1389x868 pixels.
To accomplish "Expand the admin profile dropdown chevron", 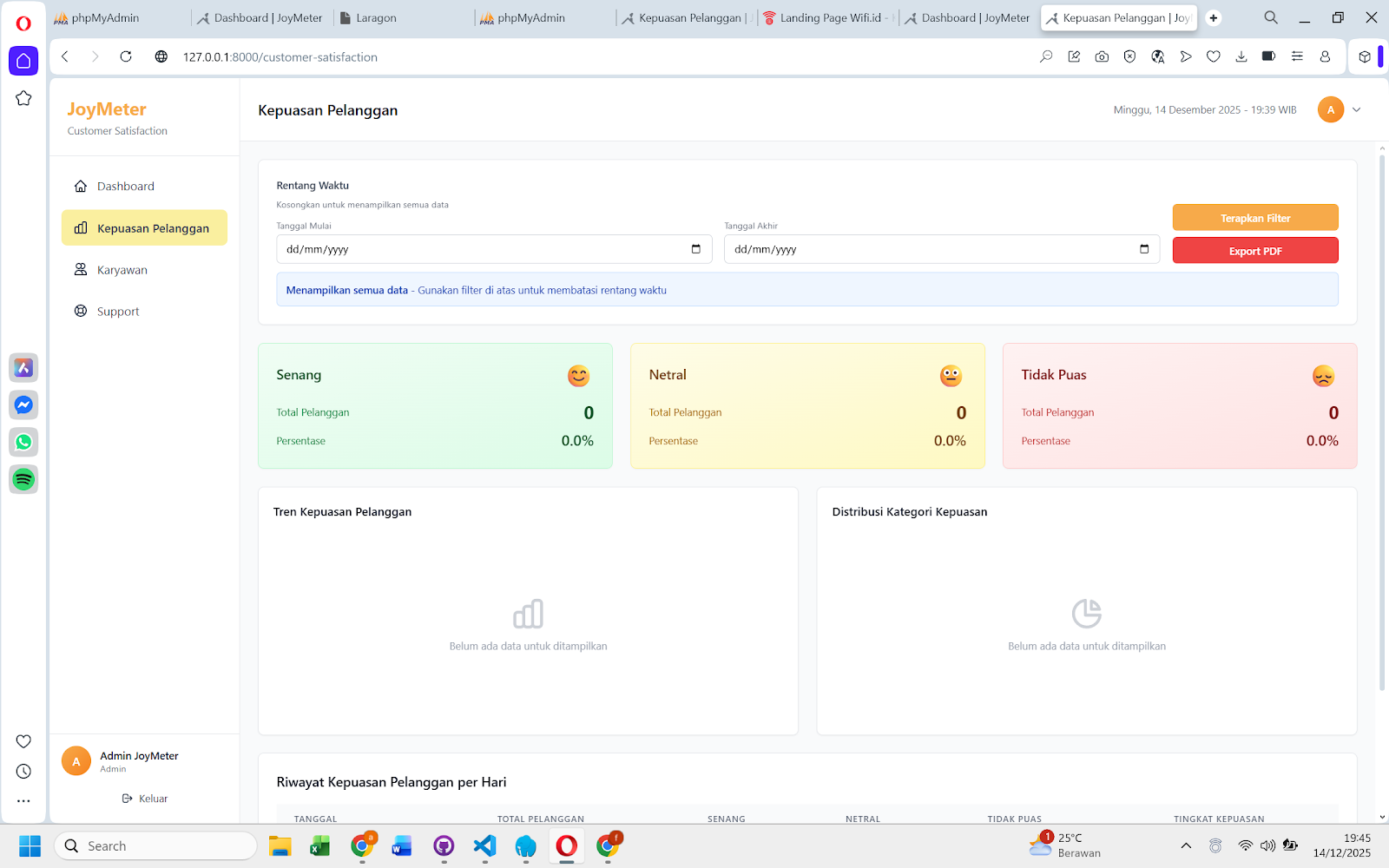I will pos(1357,110).
